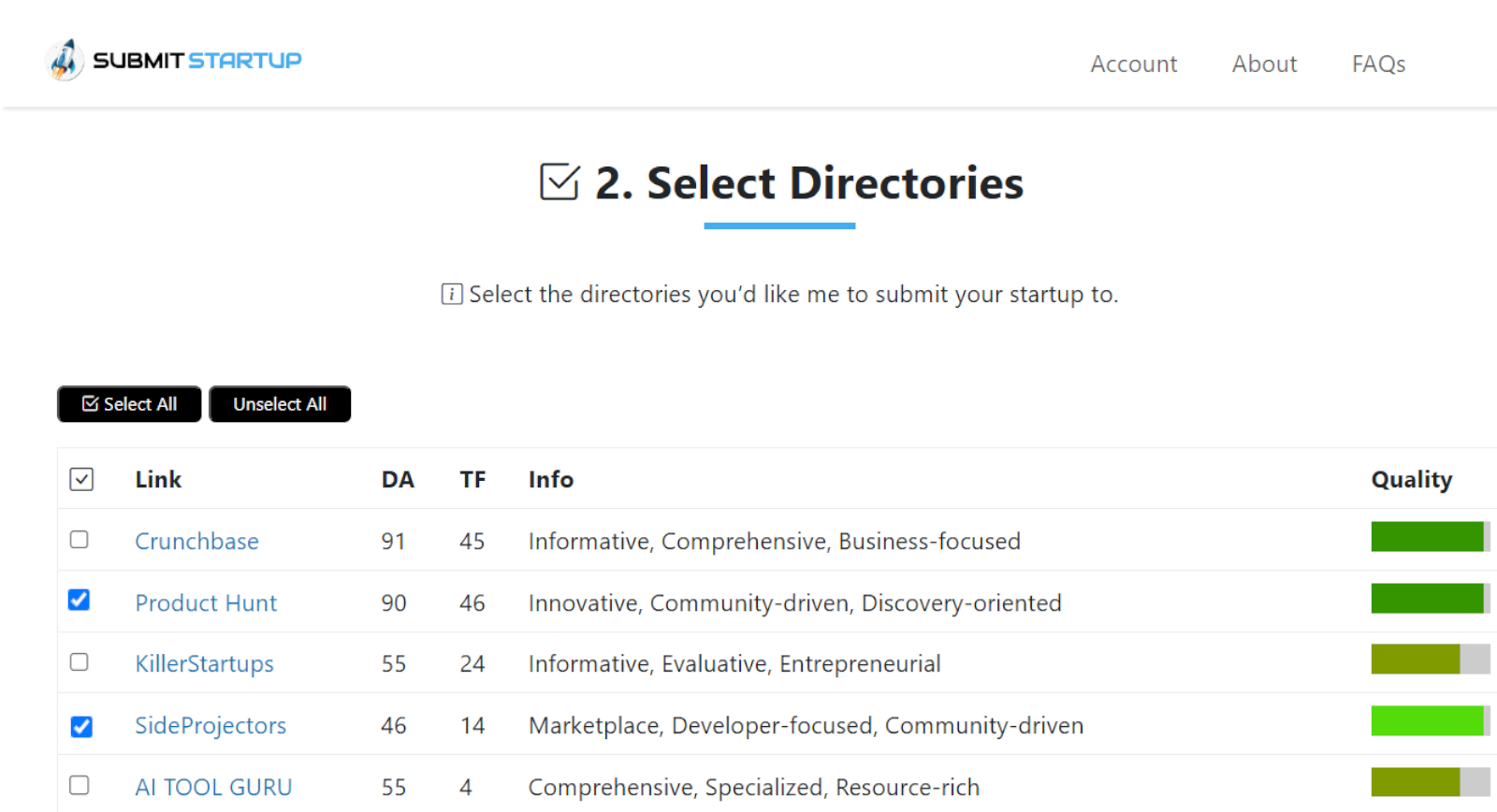The width and height of the screenshot is (1497, 812).
Task: Open the Account menu item
Action: pos(1133,64)
